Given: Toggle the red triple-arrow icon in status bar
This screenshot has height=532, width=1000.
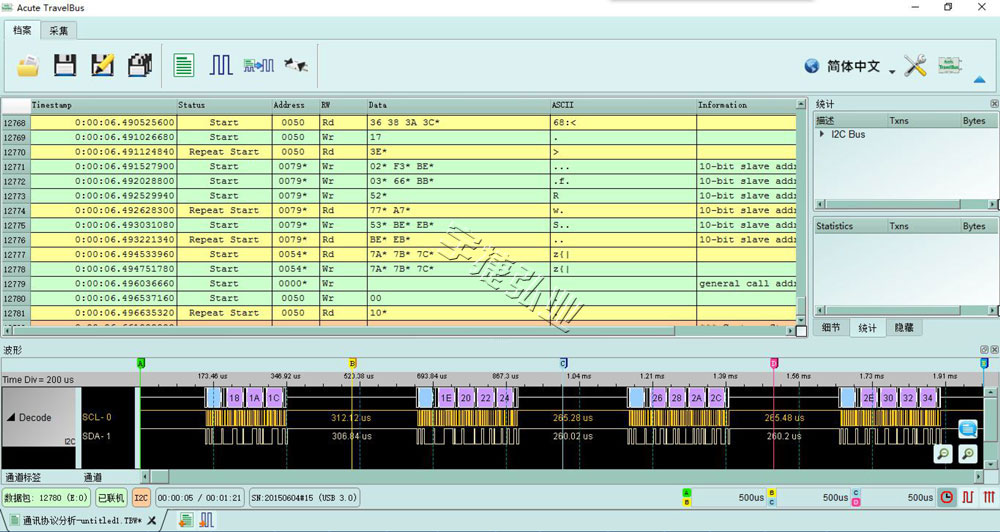Looking at the screenshot, I should tap(989, 498).
